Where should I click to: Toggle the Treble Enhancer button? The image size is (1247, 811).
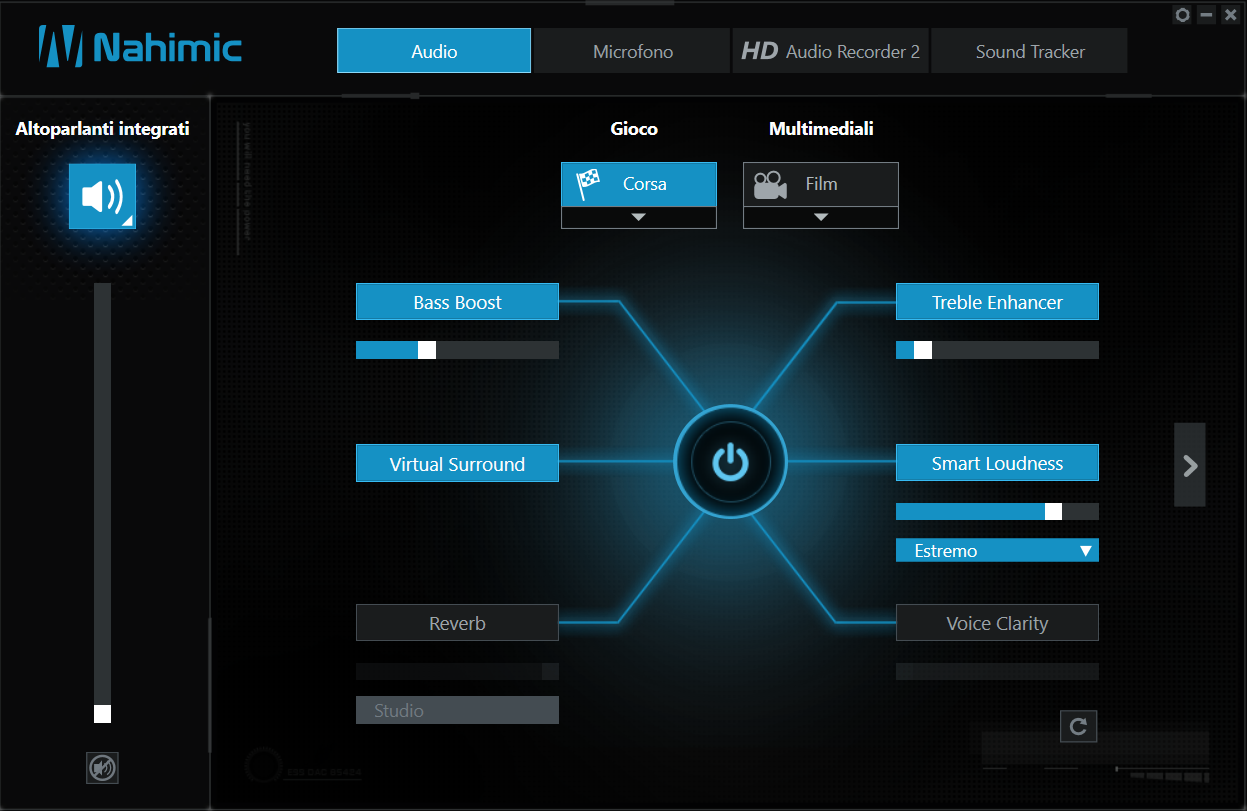pos(996,302)
